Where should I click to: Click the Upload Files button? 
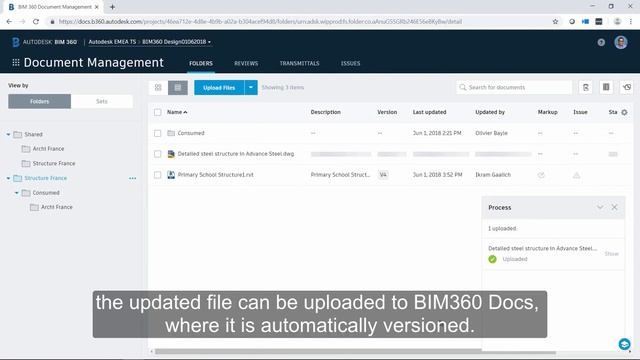[219, 87]
